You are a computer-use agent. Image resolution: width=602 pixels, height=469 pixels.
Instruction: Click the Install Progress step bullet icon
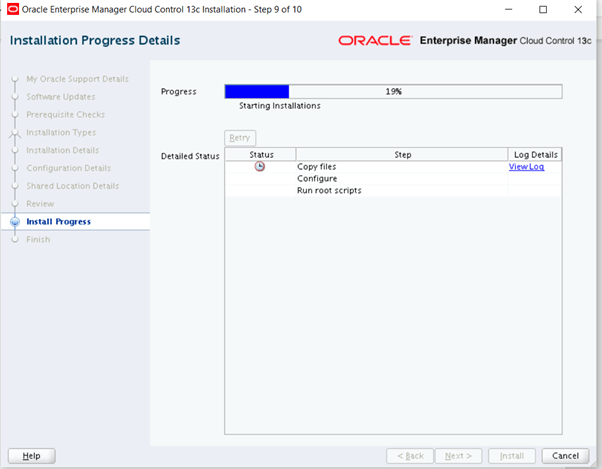click(x=14, y=221)
